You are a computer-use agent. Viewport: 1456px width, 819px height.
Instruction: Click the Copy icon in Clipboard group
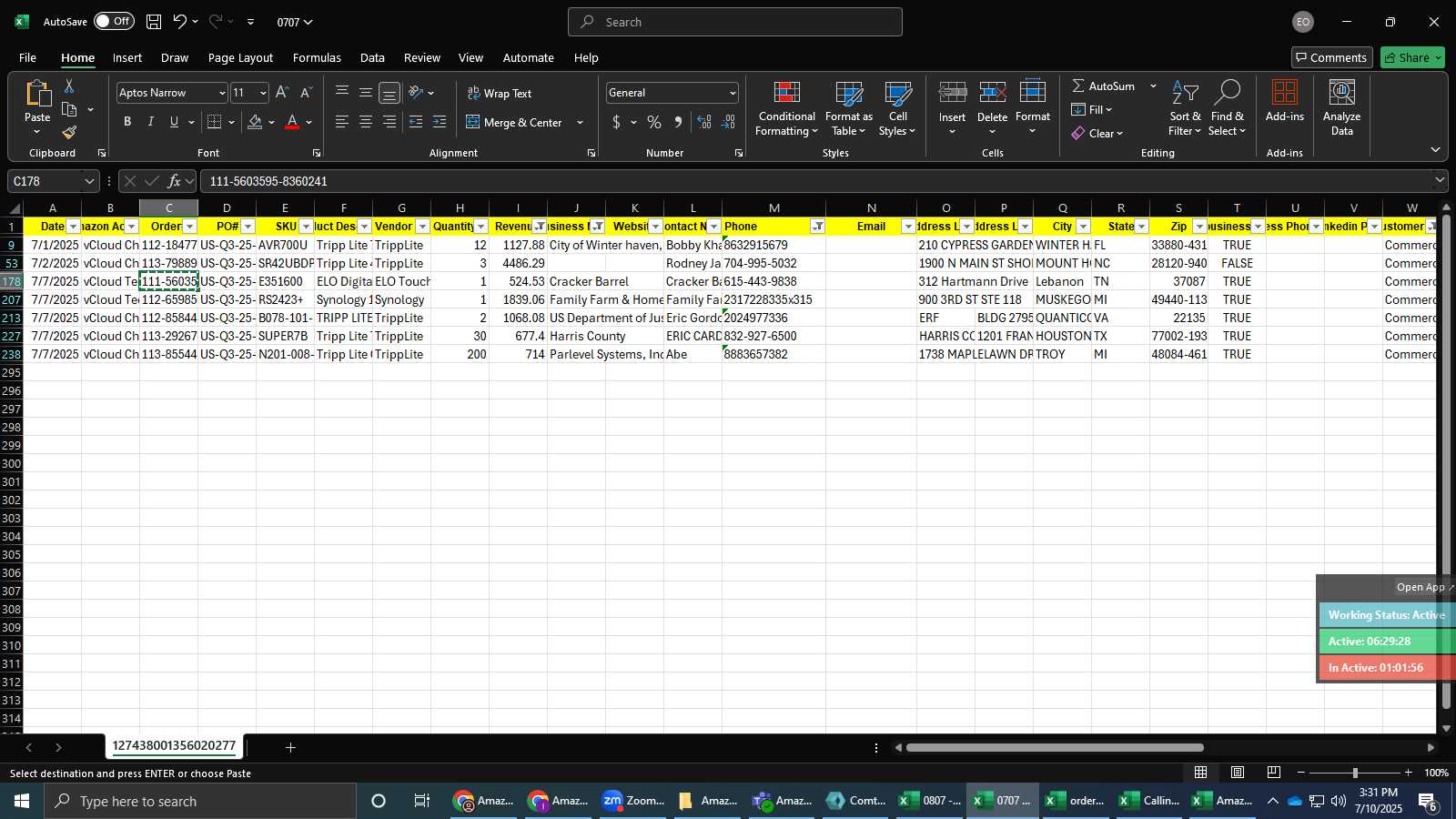(x=69, y=109)
